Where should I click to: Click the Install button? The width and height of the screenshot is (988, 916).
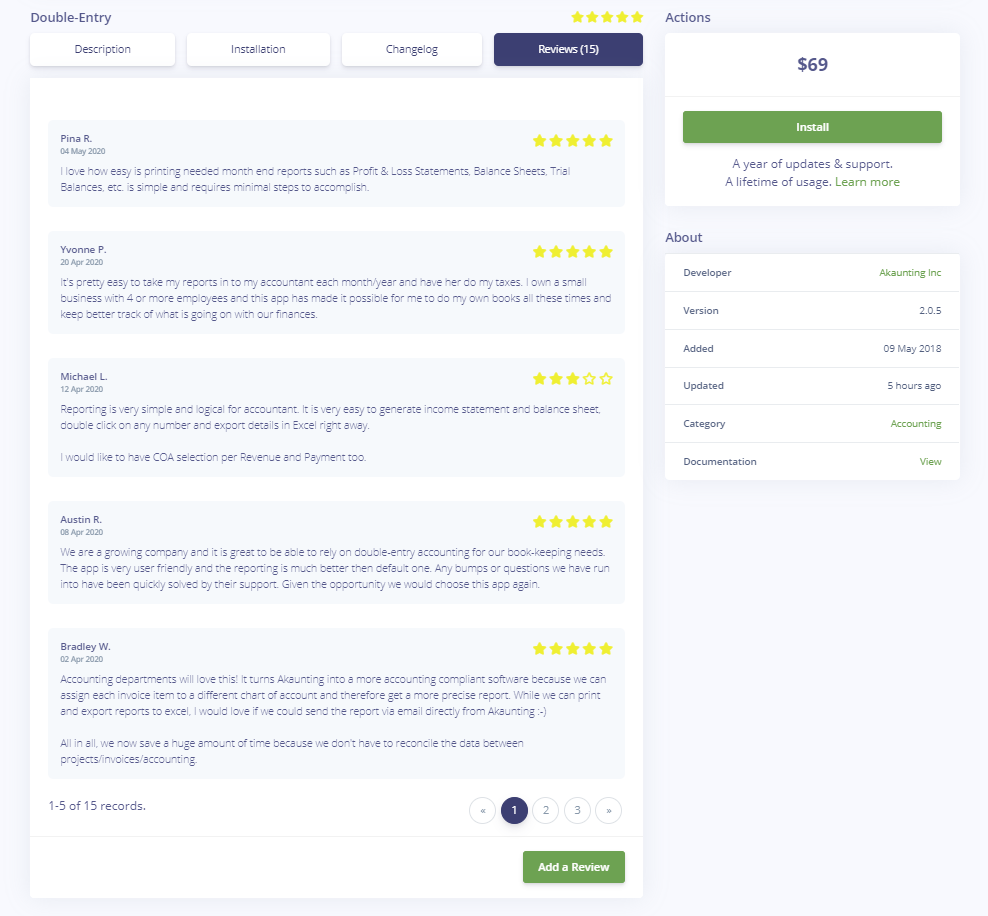tap(812, 127)
